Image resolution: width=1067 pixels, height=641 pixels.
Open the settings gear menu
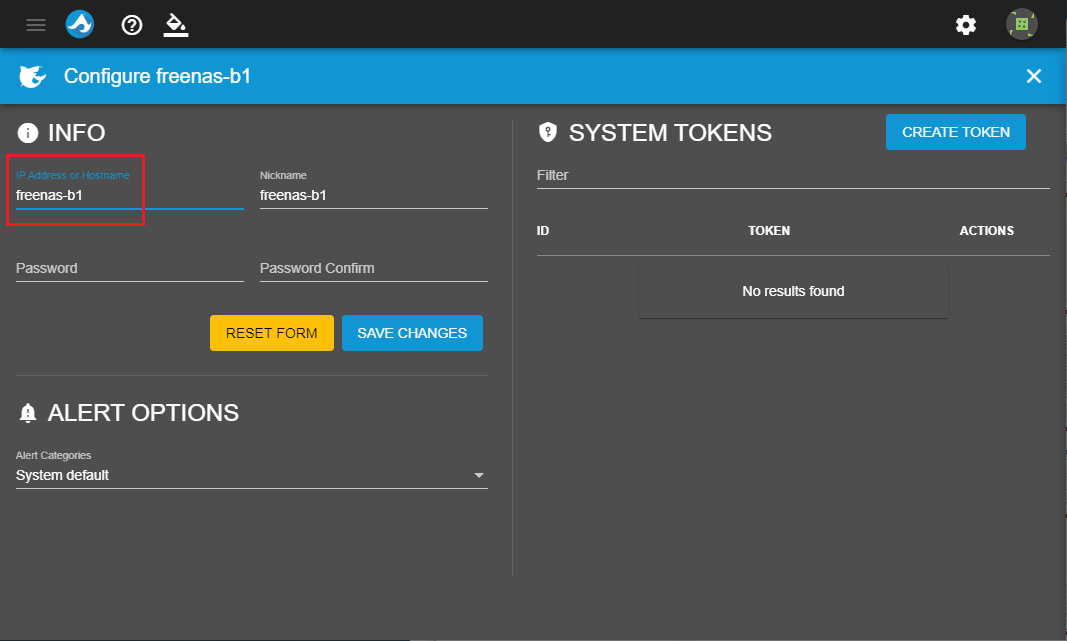point(966,25)
